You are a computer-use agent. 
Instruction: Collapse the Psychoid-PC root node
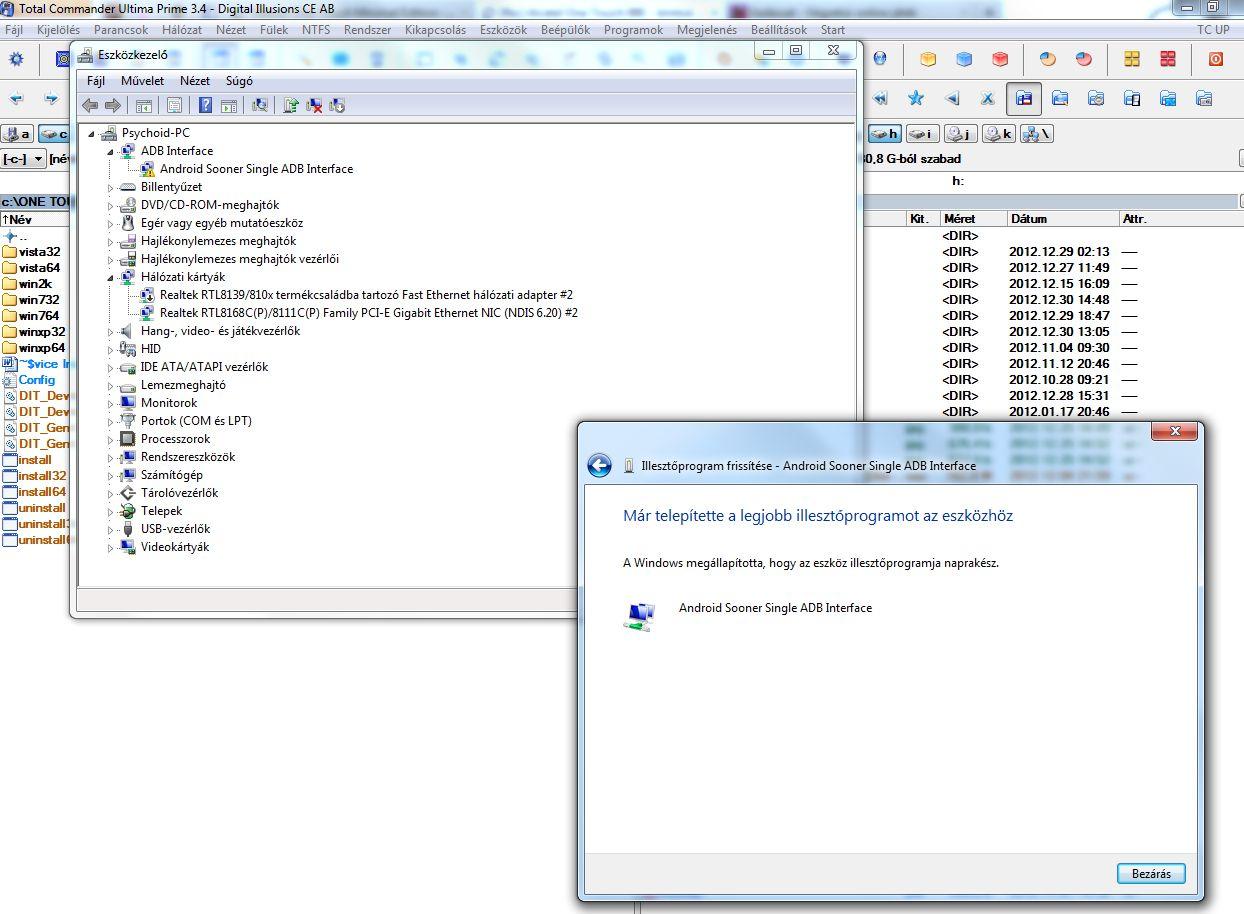coord(92,133)
